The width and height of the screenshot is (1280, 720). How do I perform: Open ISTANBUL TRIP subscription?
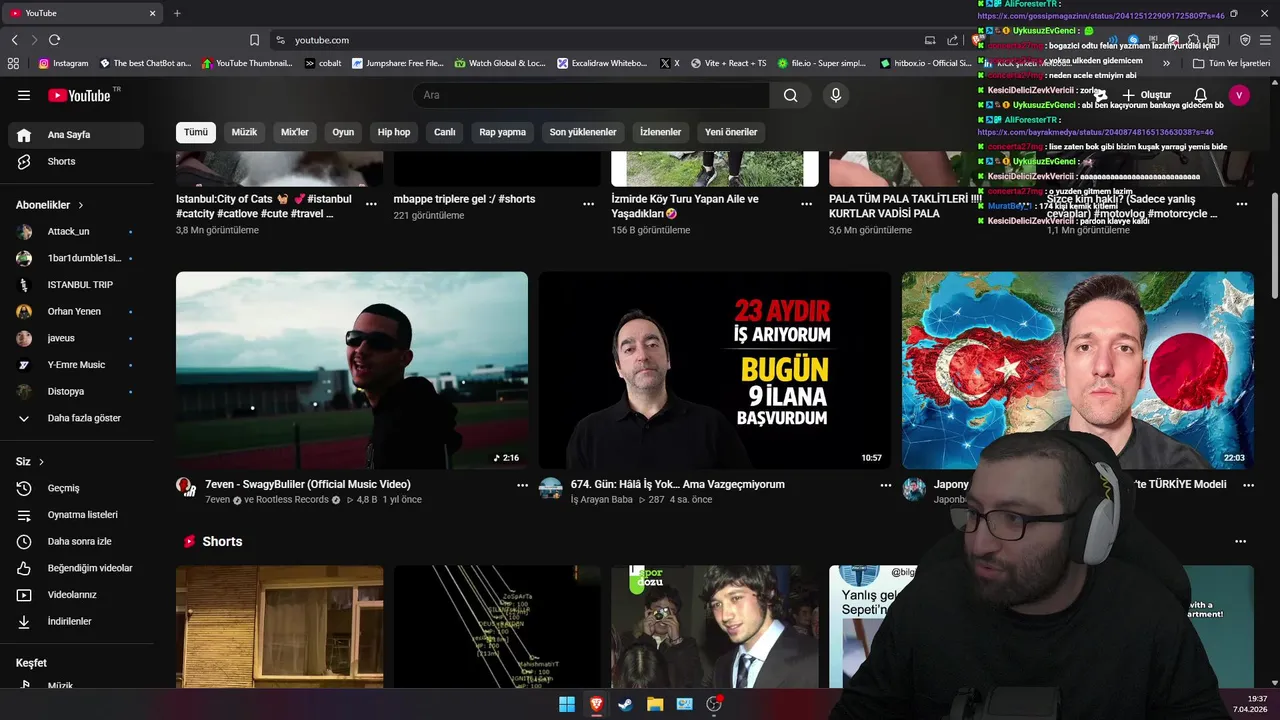(76, 285)
